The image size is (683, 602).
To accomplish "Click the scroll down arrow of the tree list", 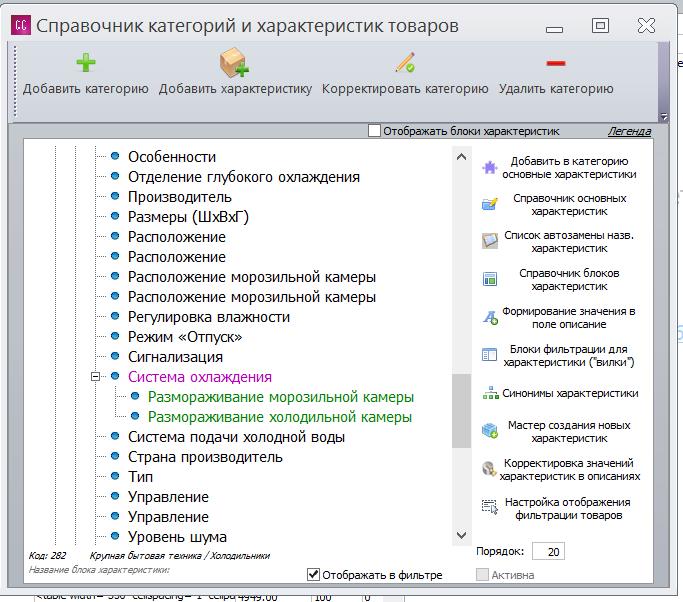I will pos(461,535).
